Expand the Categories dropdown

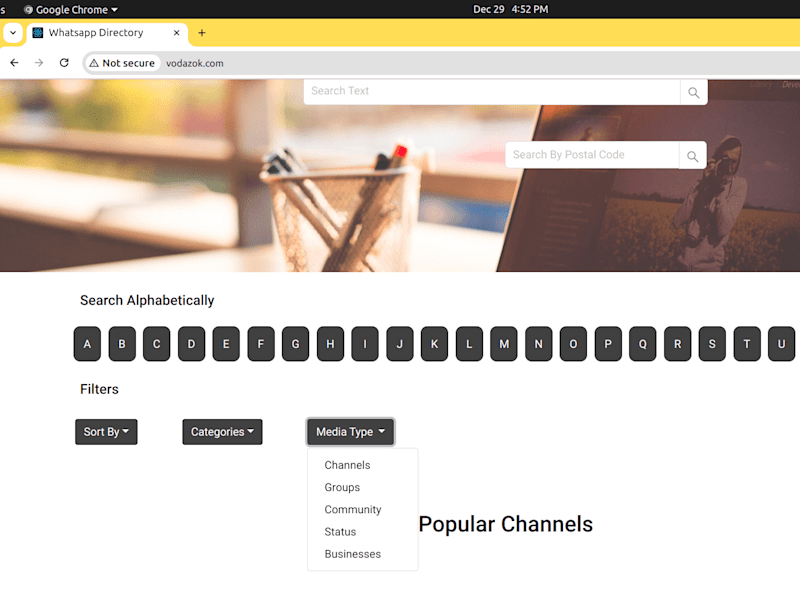click(x=222, y=432)
